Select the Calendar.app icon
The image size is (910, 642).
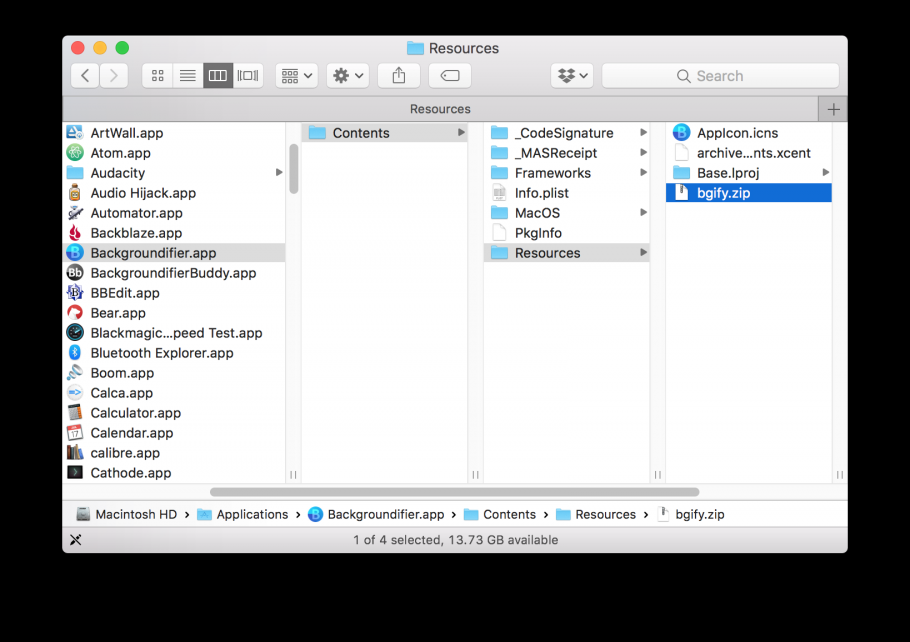point(75,433)
